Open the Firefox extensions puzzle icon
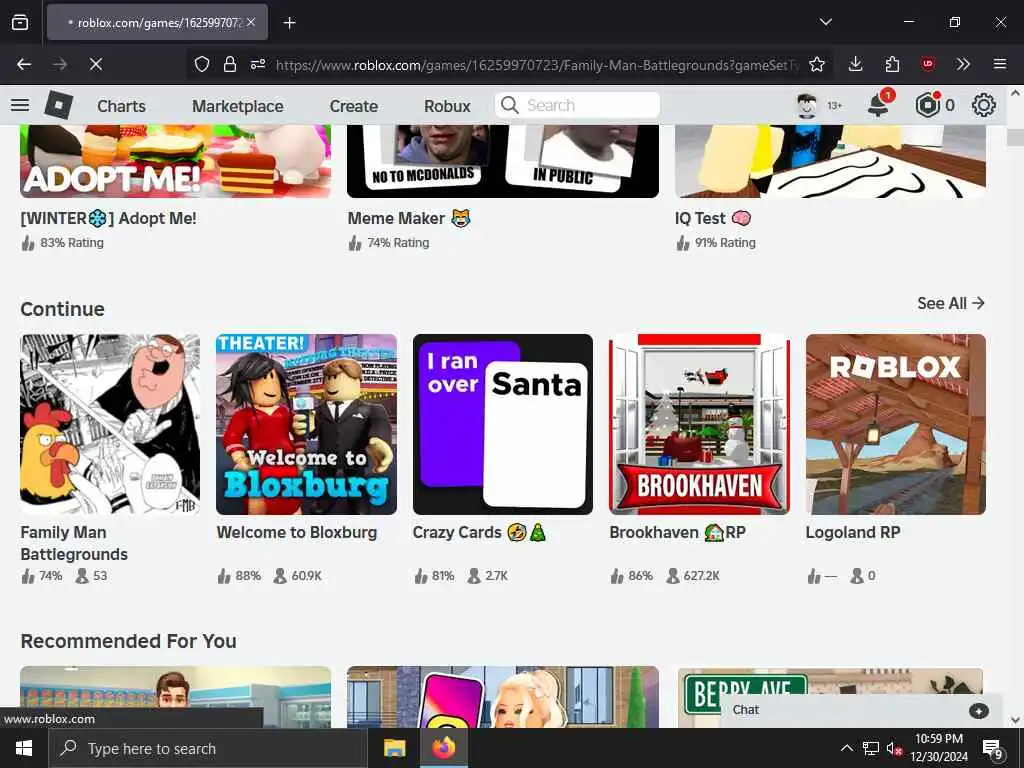Image resolution: width=1024 pixels, height=768 pixels. pos(892,64)
